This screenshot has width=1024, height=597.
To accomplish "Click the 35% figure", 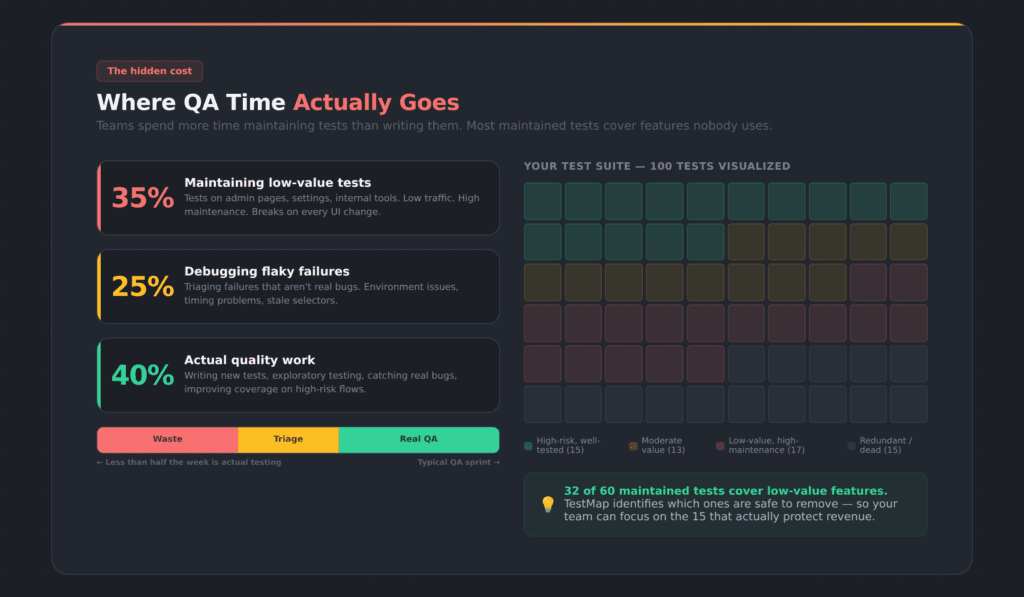I will pyautogui.click(x=142, y=198).
